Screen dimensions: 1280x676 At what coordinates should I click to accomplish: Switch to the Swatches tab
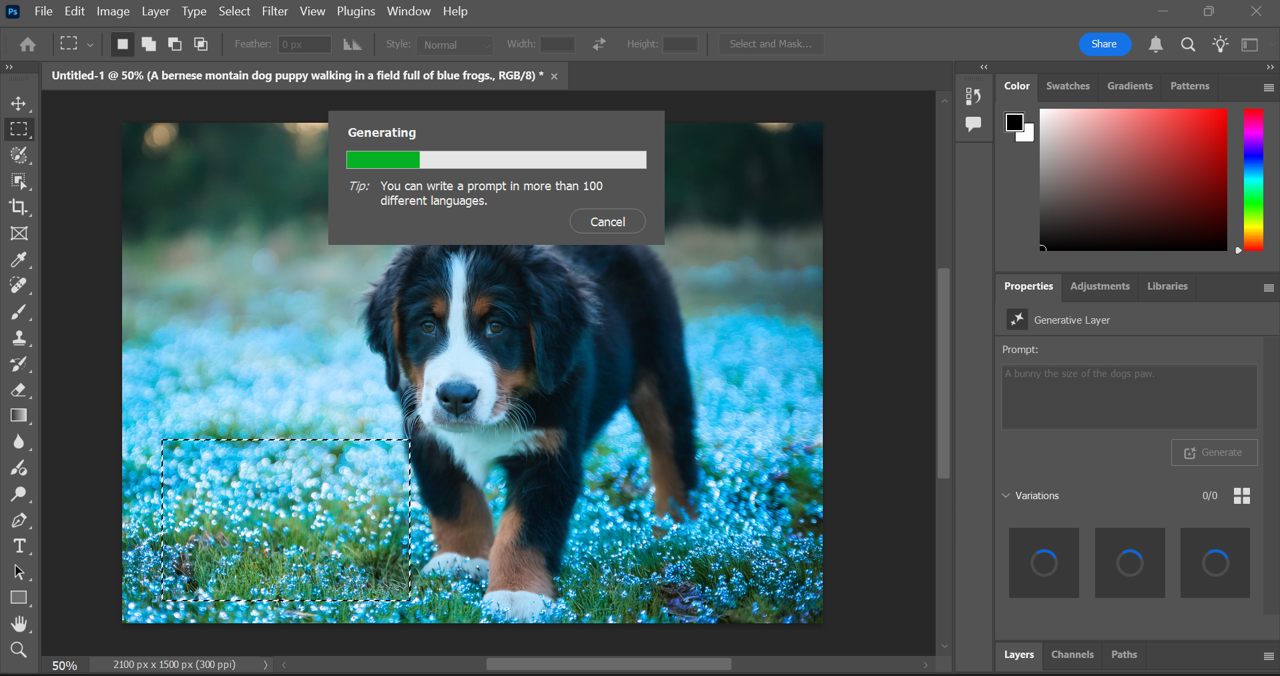pos(1067,86)
